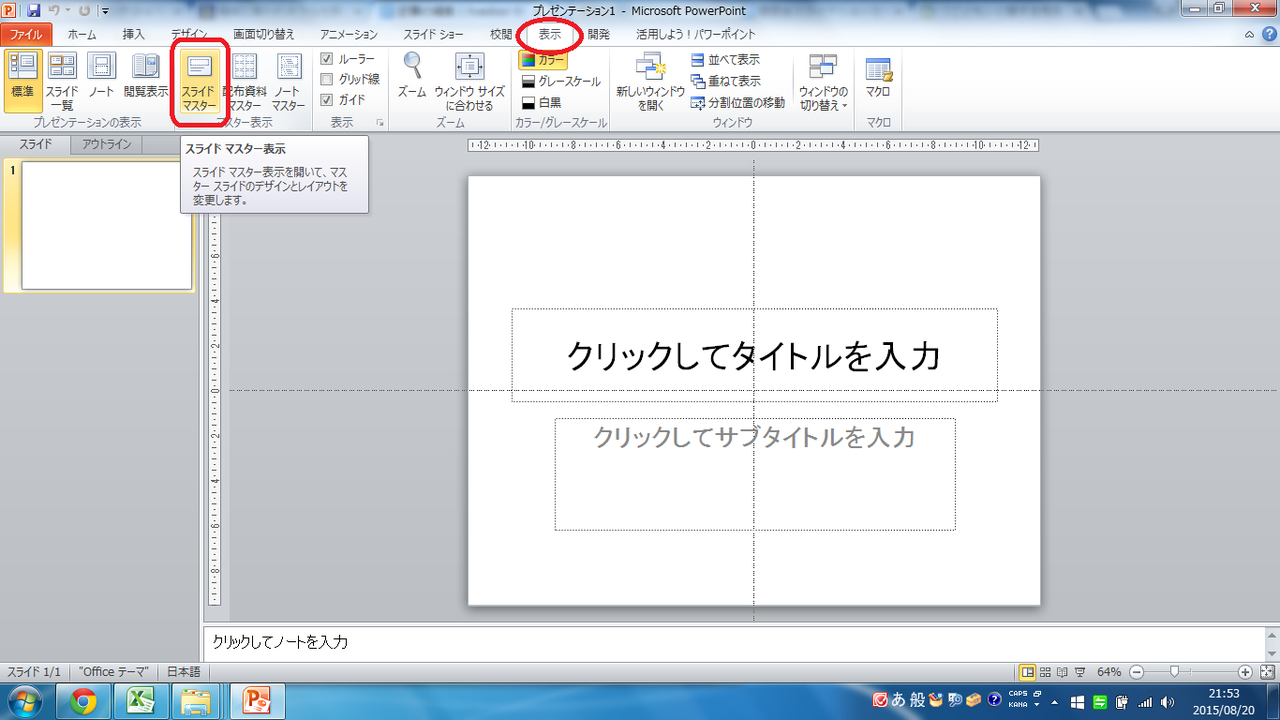
Task: Click the Undo arrow in quick access toolbar
Action: (x=55, y=11)
